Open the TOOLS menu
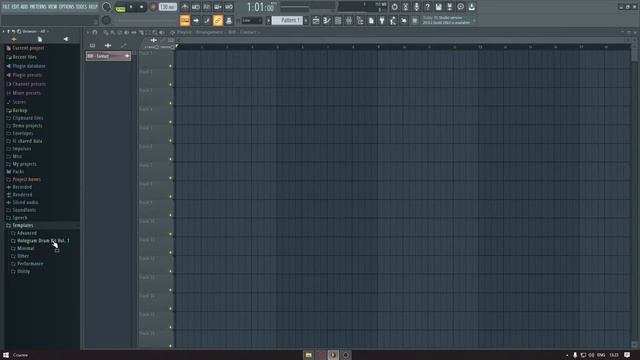The width and height of the screenshot is (640, 360). coord(81,7)
